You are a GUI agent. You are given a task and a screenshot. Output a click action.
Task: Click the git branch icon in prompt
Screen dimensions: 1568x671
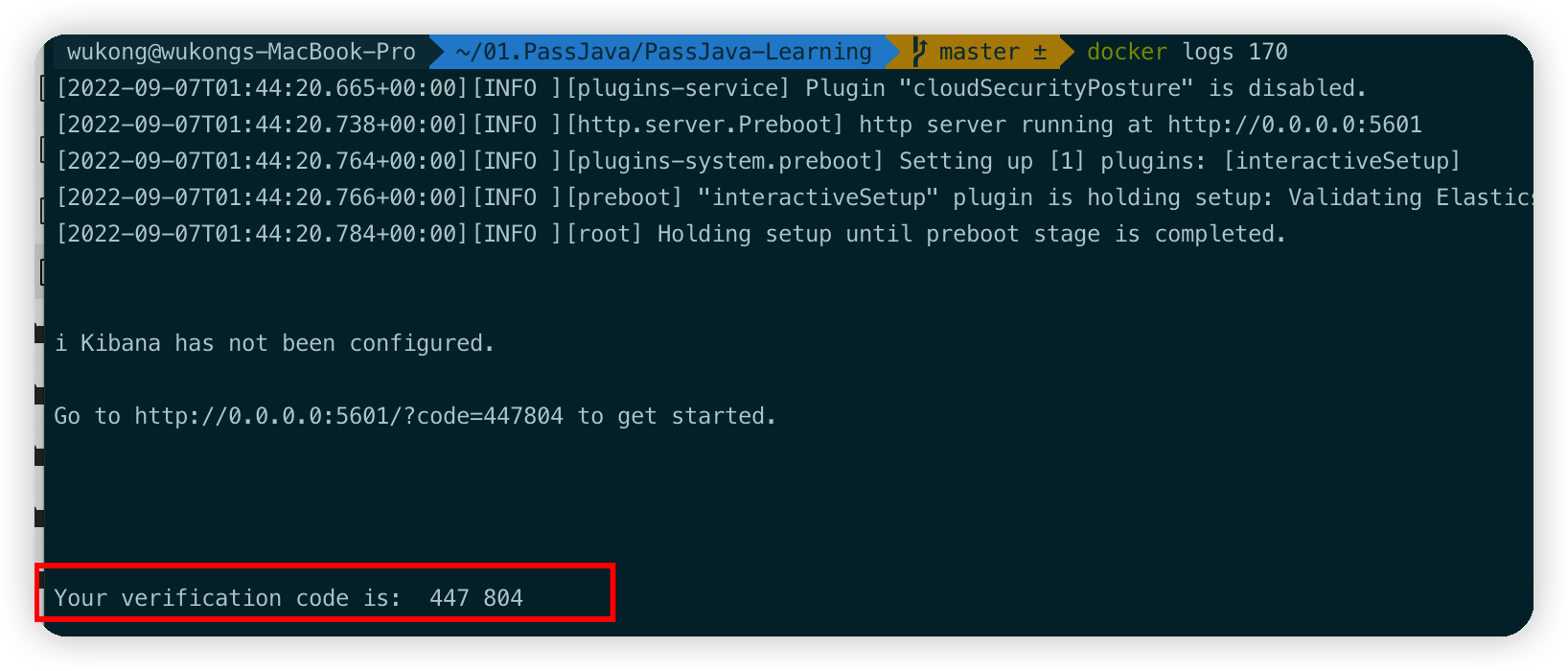(919, 52)
